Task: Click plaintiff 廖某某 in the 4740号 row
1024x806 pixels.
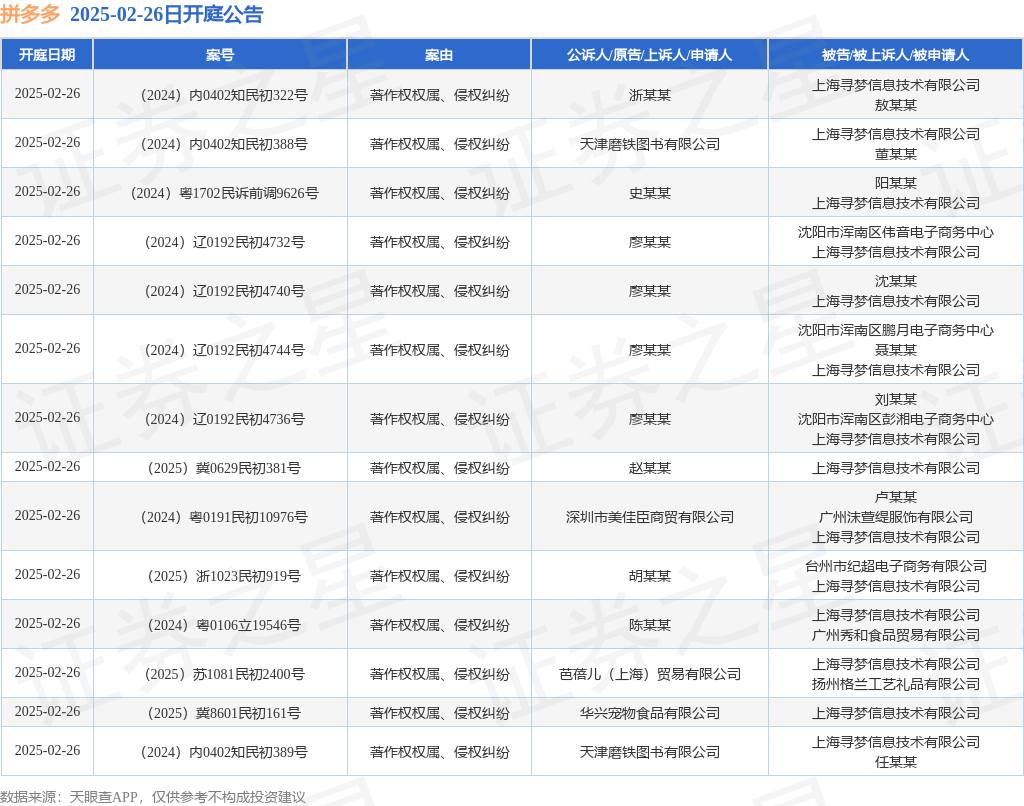Action: click(x=650, y=291)
